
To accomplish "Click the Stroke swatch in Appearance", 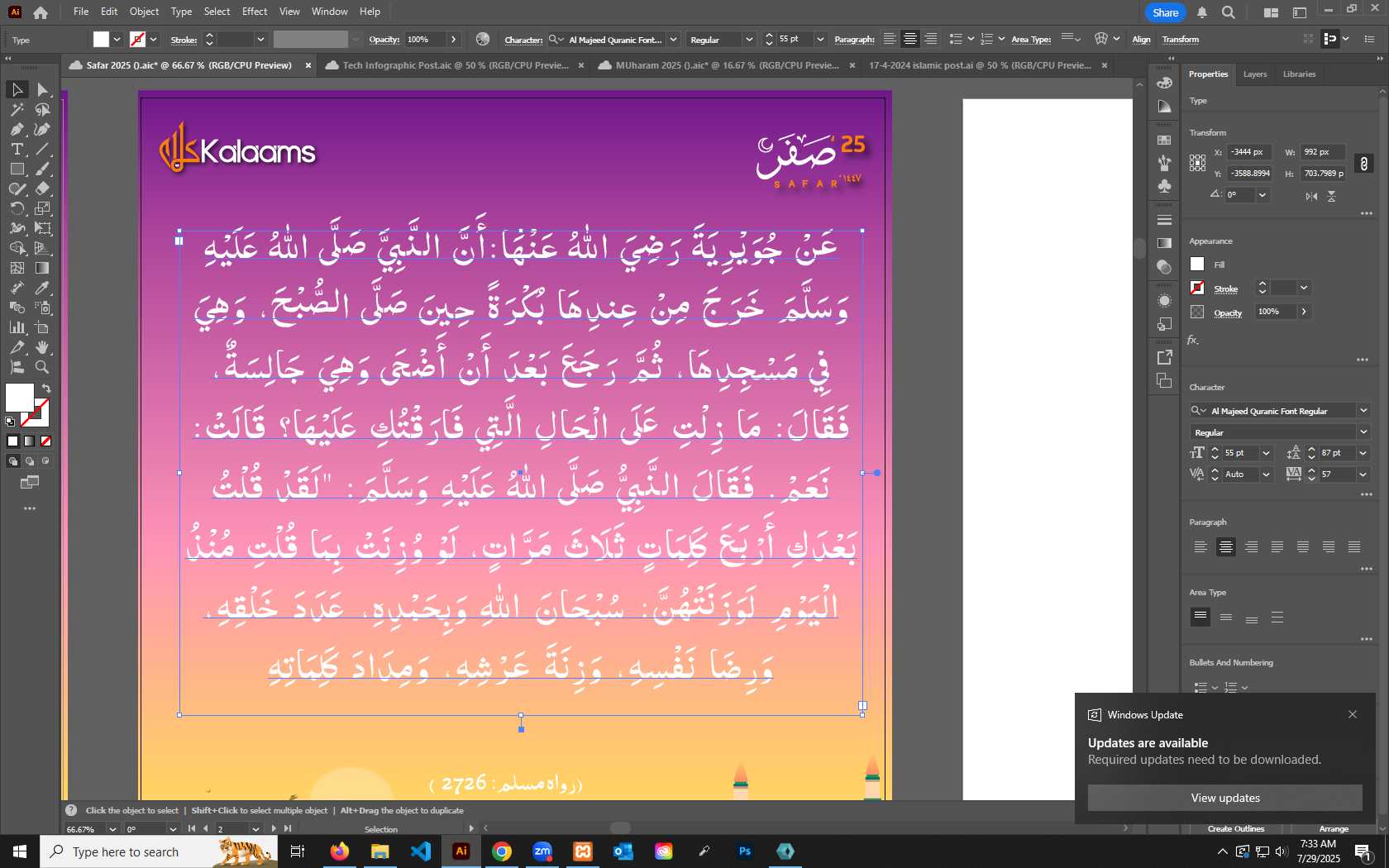I will 1196,288.
